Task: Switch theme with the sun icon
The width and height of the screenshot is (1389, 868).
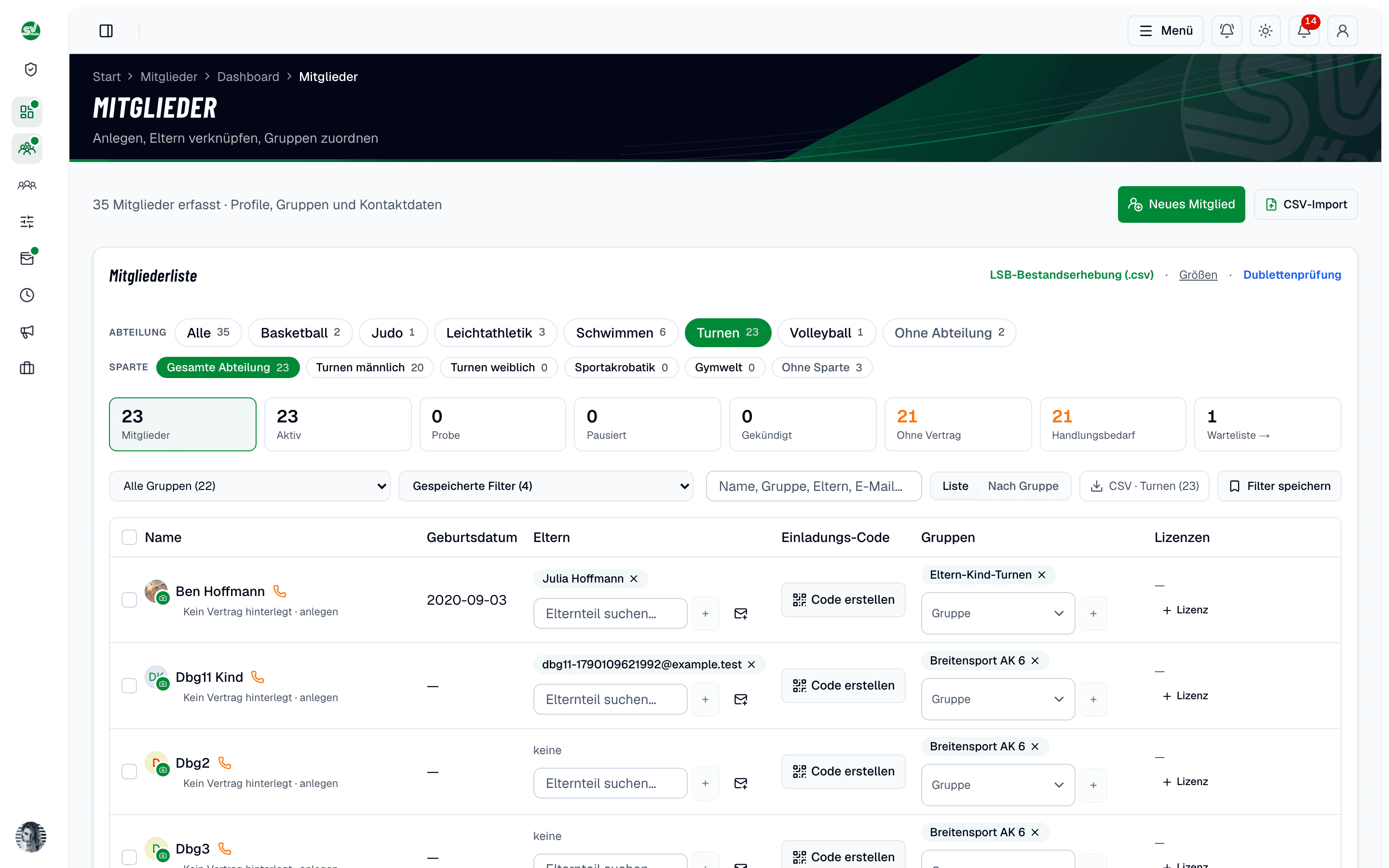Action: [1265, 30]
